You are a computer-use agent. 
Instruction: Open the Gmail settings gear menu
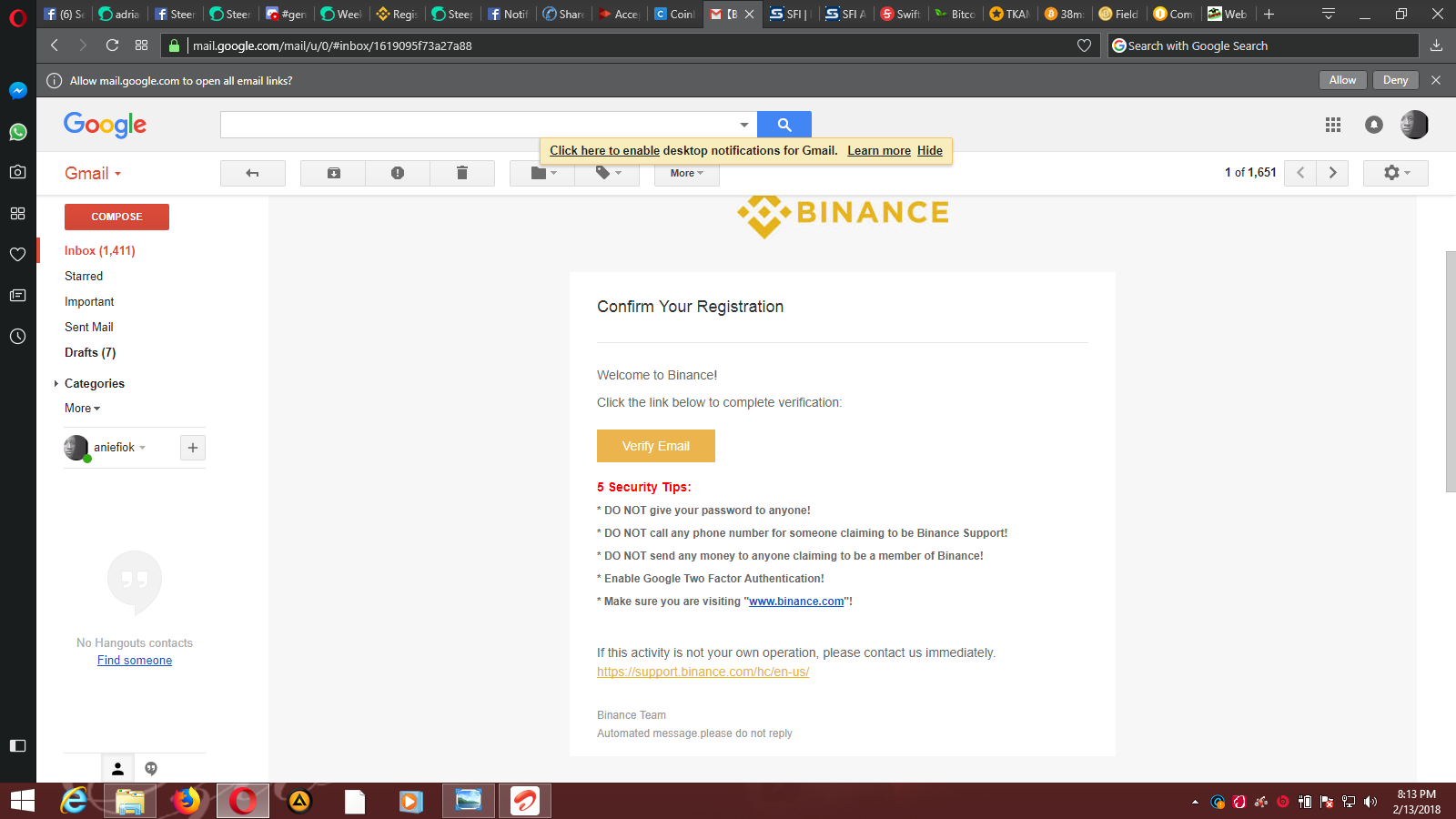pos(1396,173)
